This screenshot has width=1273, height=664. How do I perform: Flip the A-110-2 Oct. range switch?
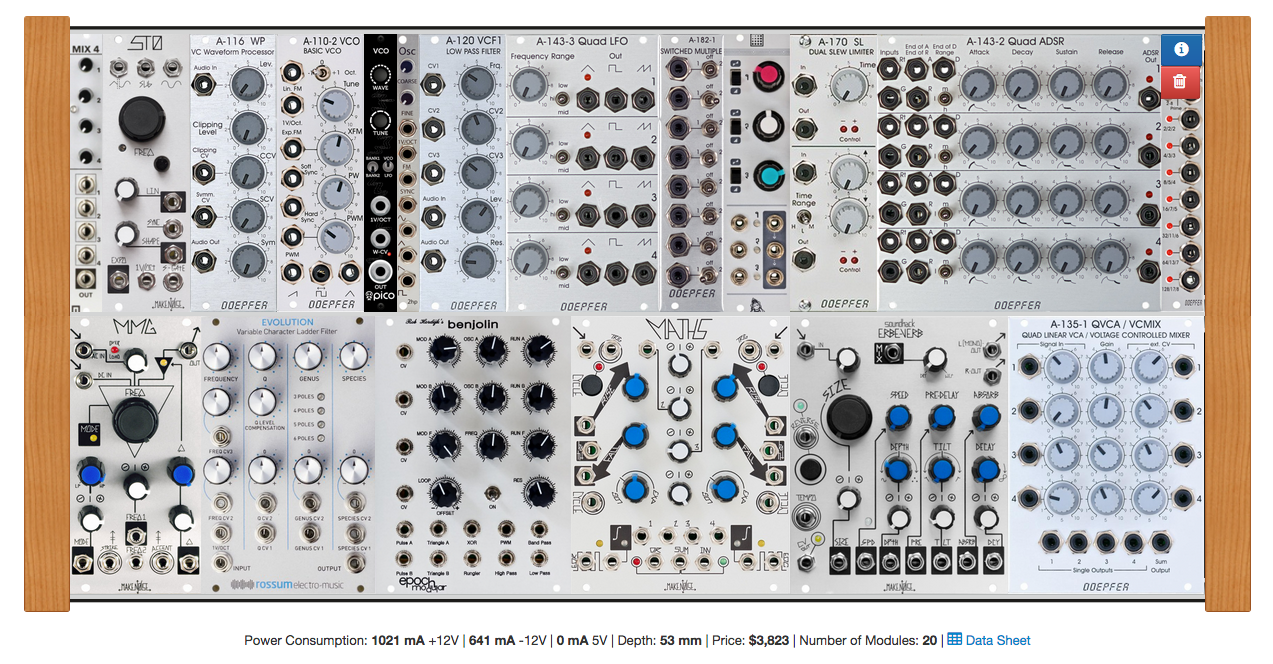pyautogui.click(x=321, y=73)
